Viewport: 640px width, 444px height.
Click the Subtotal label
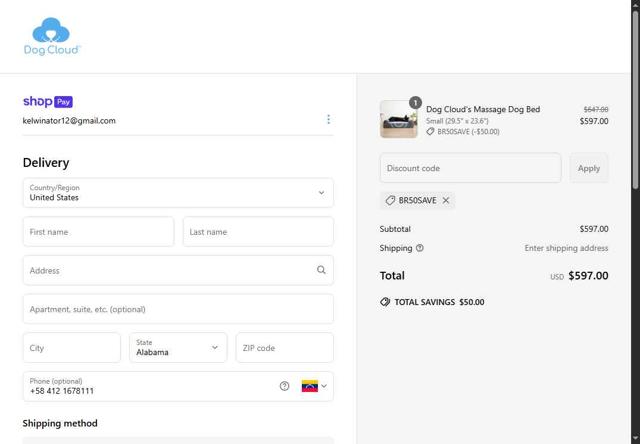pyautogui.click(x=395, y=229)
